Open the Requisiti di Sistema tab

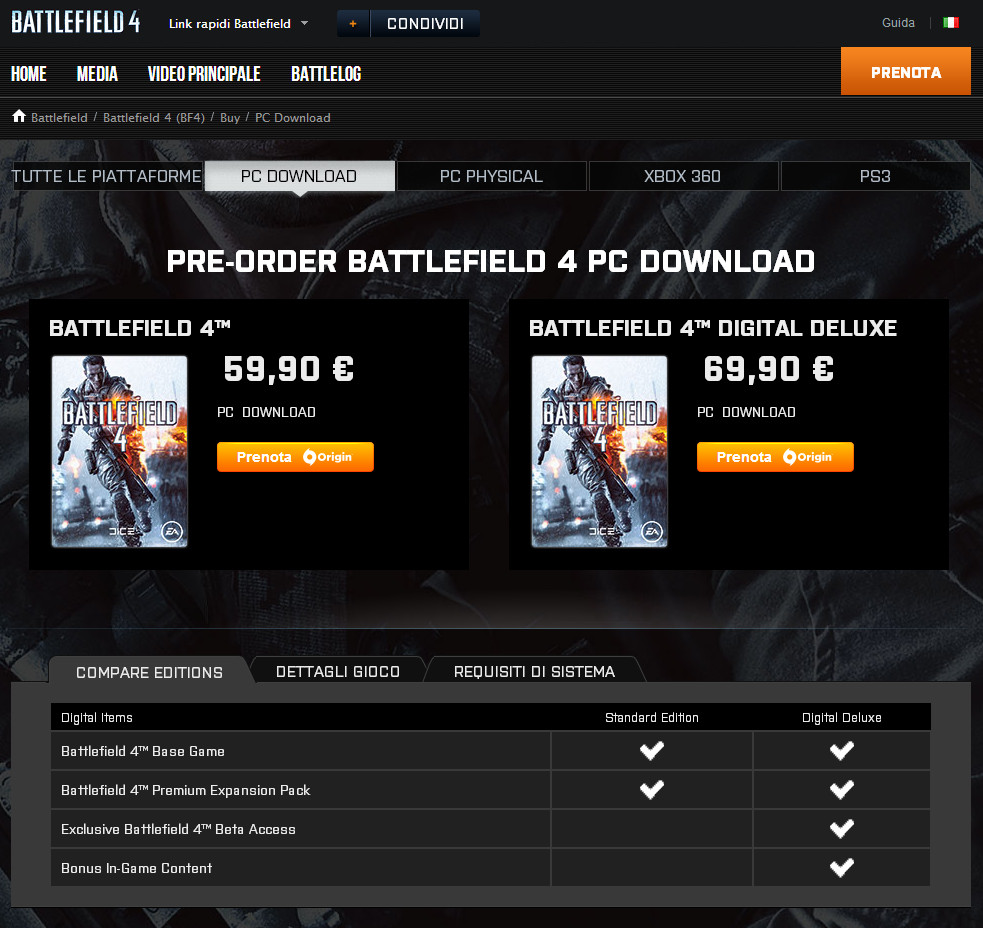coord(534,672)
